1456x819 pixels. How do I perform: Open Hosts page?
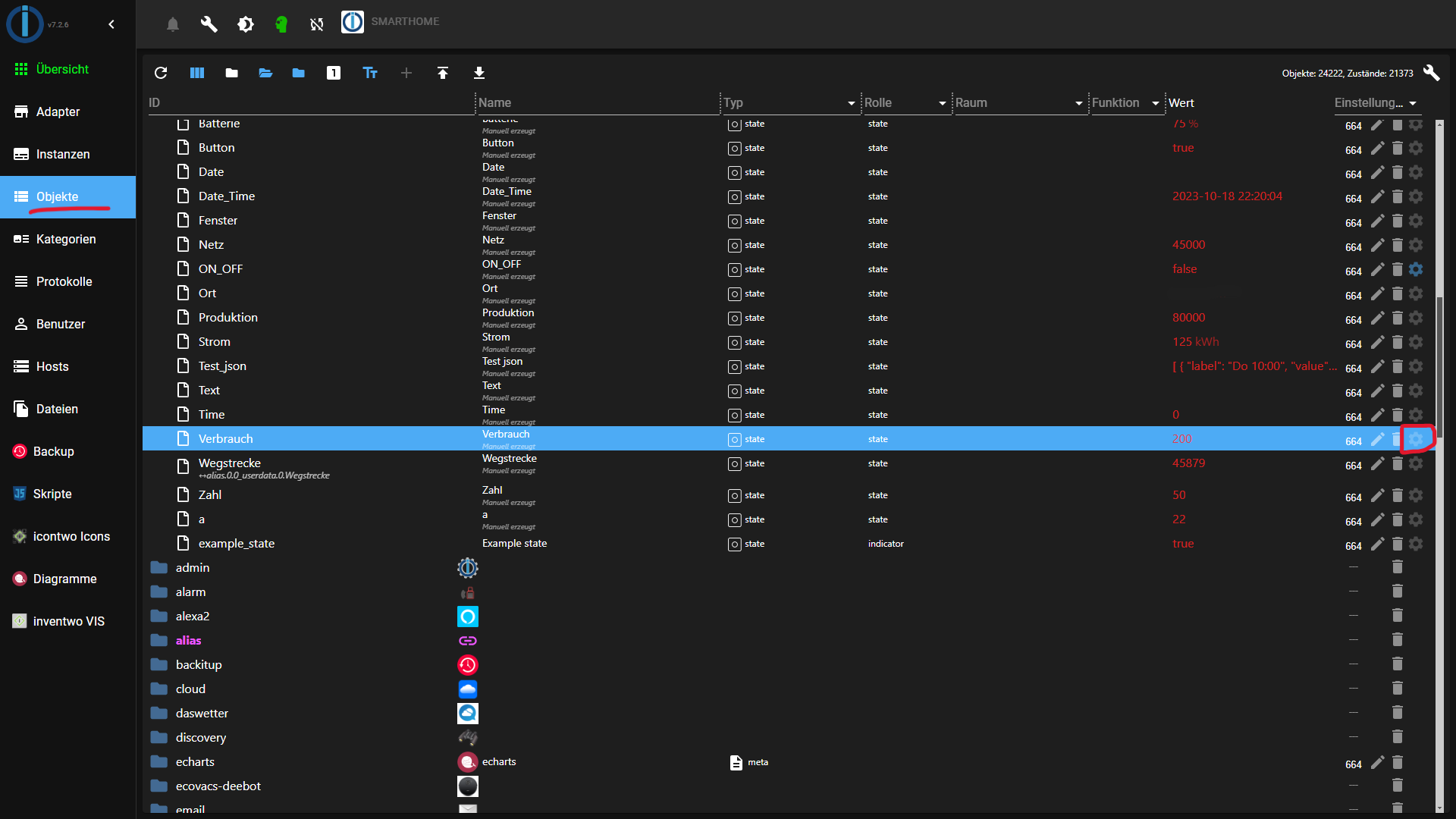pos(67,366)
